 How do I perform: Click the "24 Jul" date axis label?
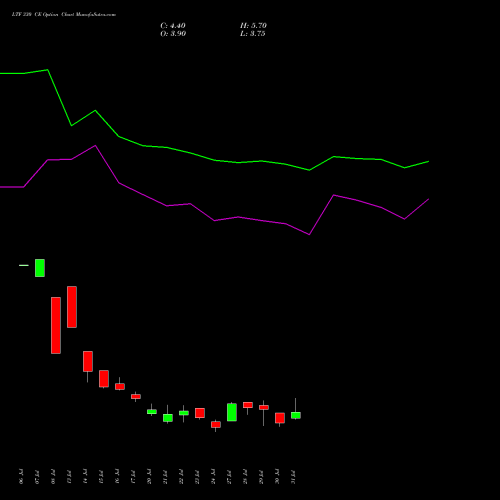tap(213, 477)
